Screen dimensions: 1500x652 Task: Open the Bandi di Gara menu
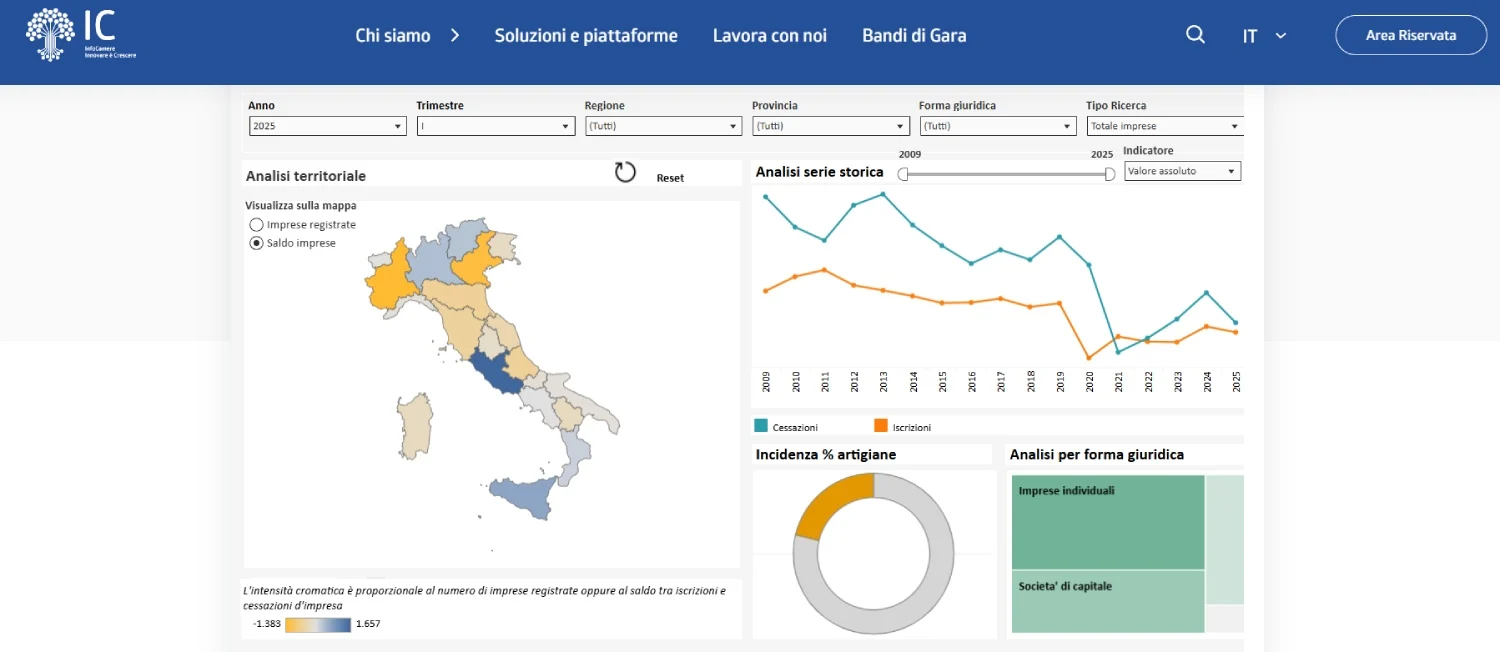coord(914,35)
